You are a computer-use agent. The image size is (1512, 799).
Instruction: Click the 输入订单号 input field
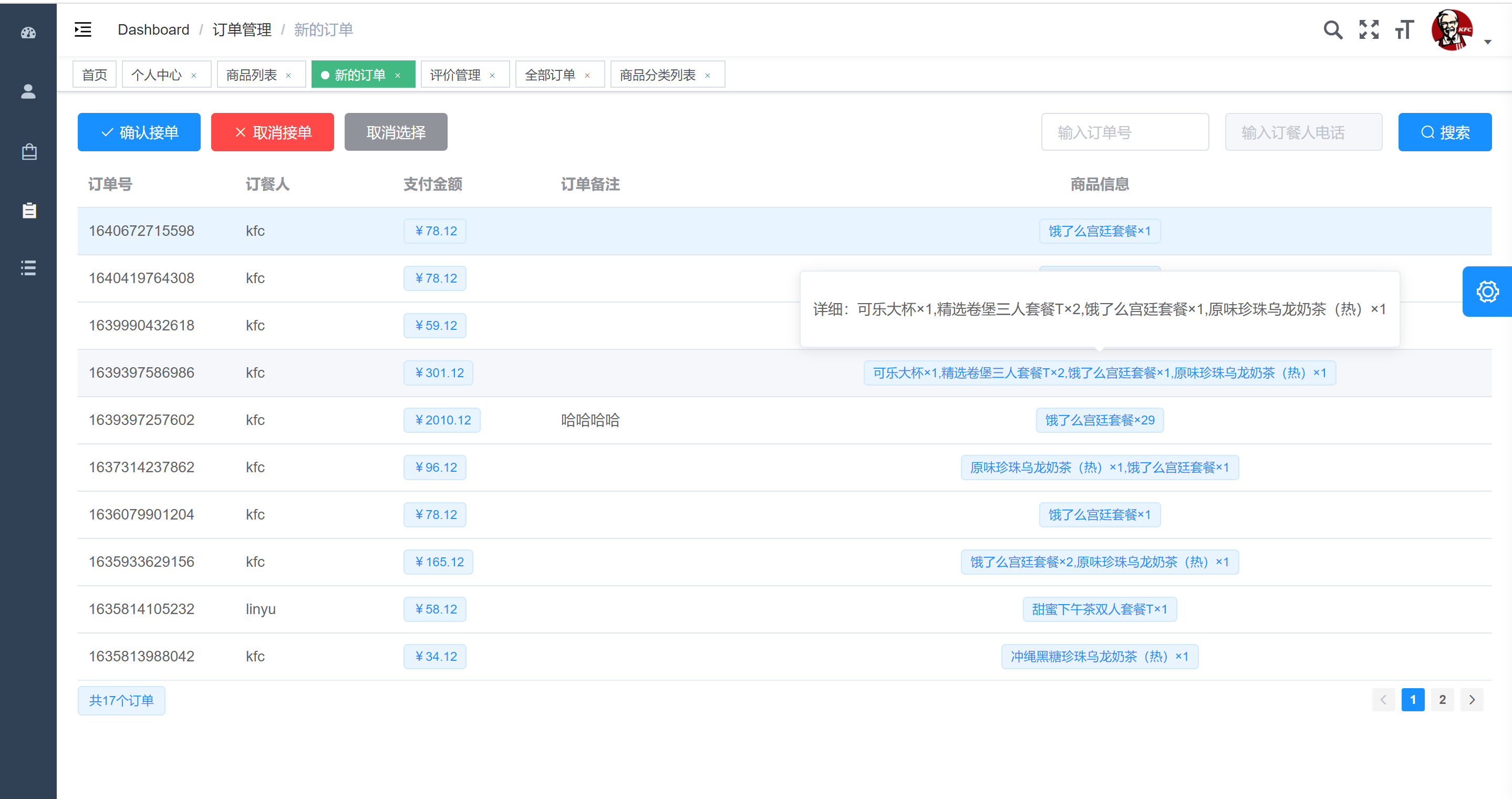(1125, 132)
